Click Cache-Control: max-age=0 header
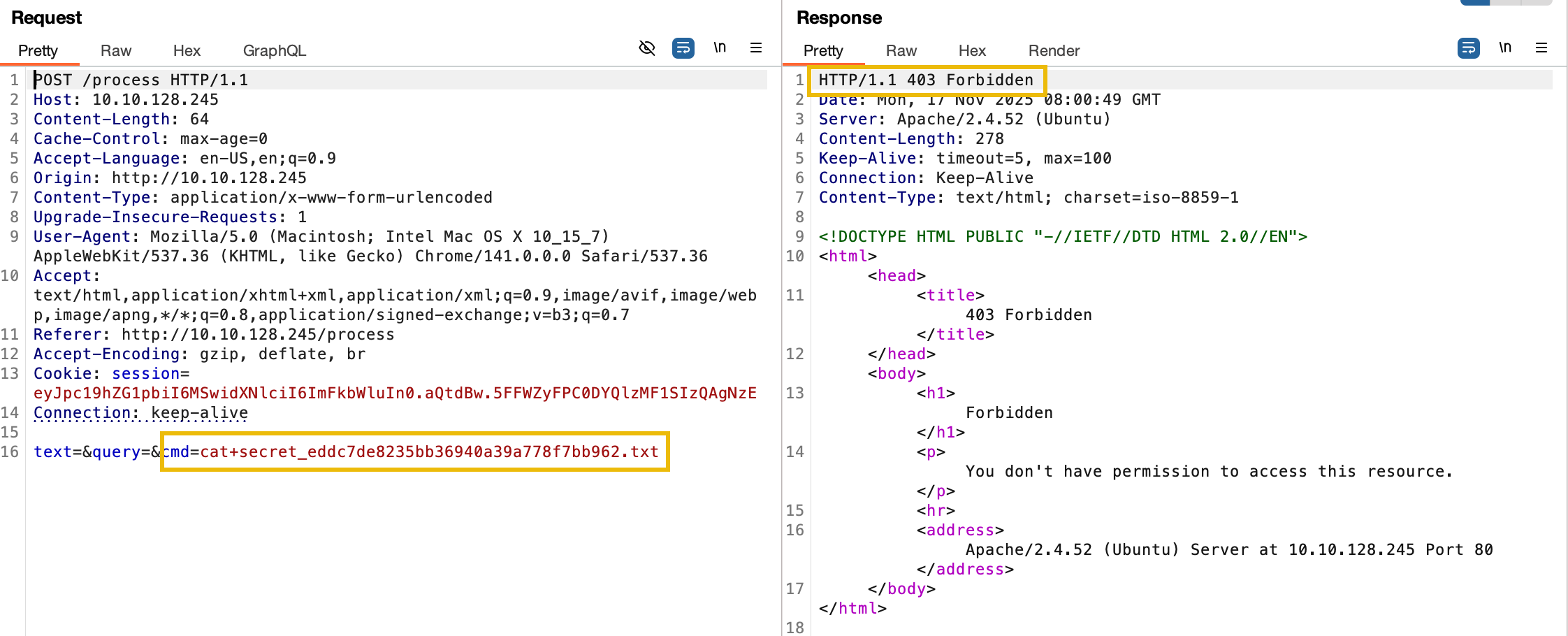 pos(151,138)
